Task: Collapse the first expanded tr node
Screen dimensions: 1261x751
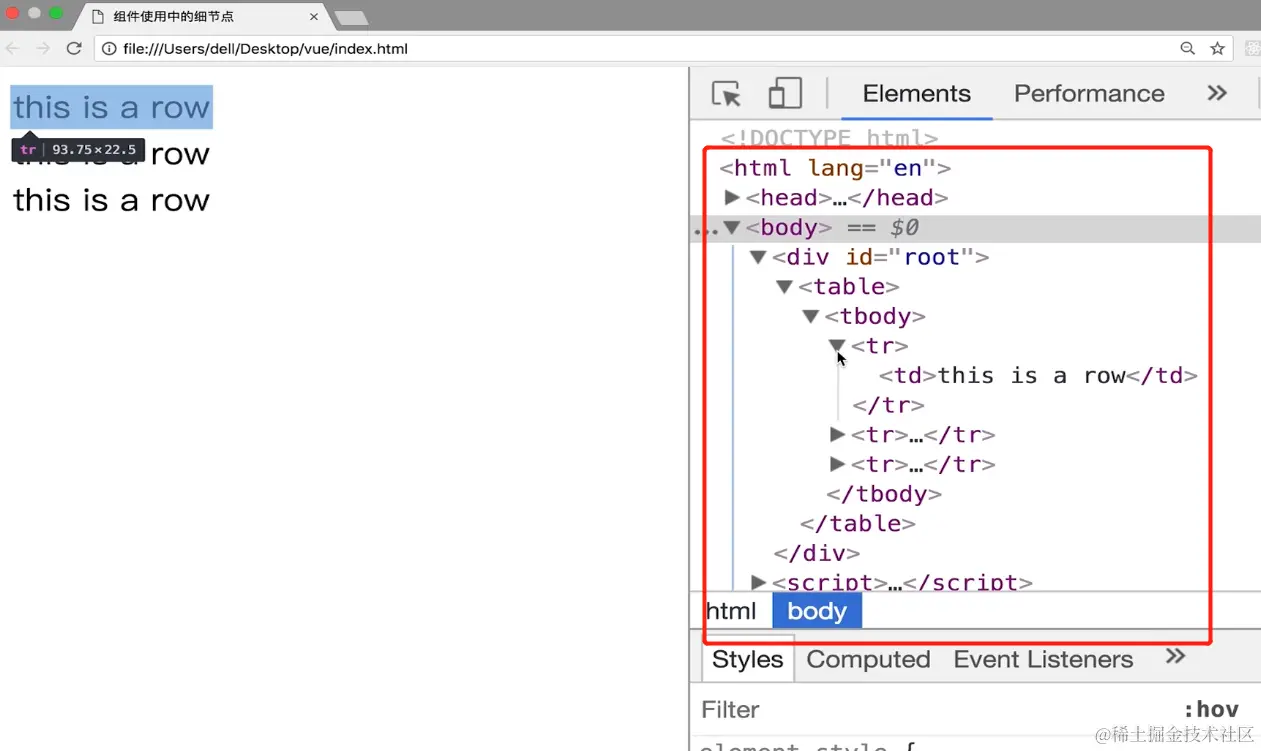Action: [x=837, y=345]
